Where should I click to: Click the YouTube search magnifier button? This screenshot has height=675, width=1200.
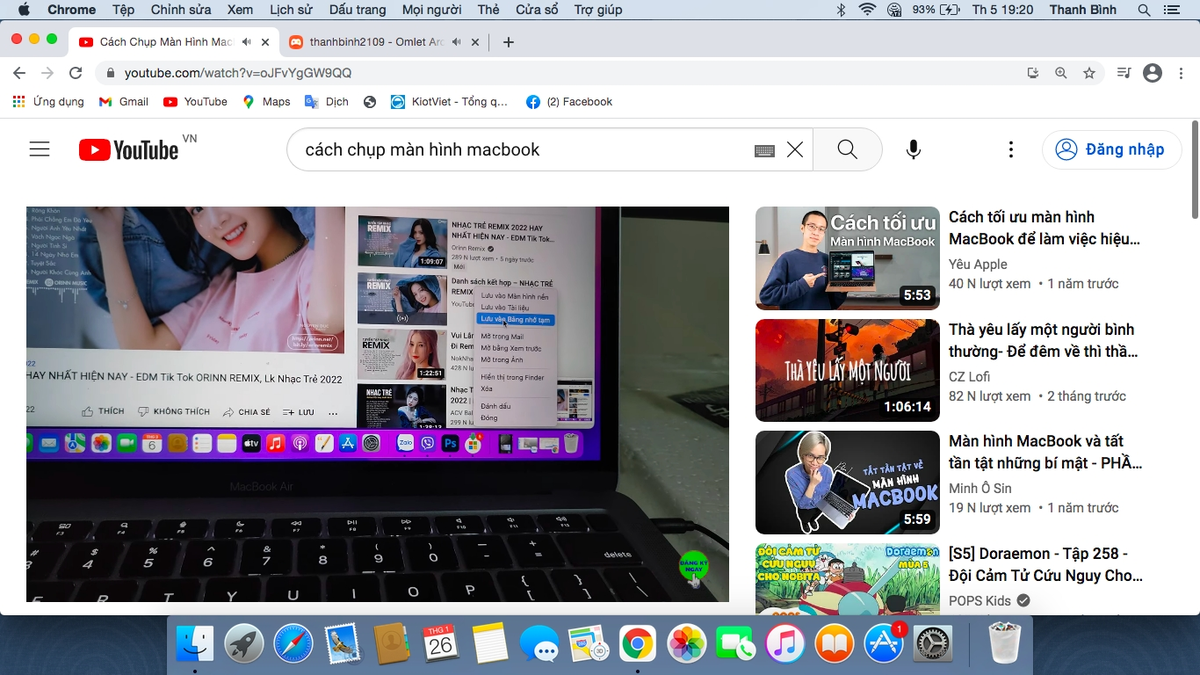coord(847,149)
